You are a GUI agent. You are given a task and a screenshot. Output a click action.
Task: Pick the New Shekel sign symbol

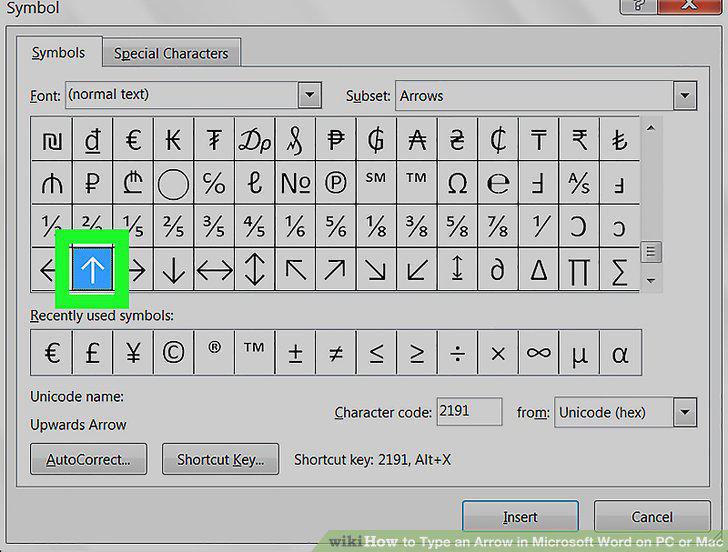pos(52,139)
